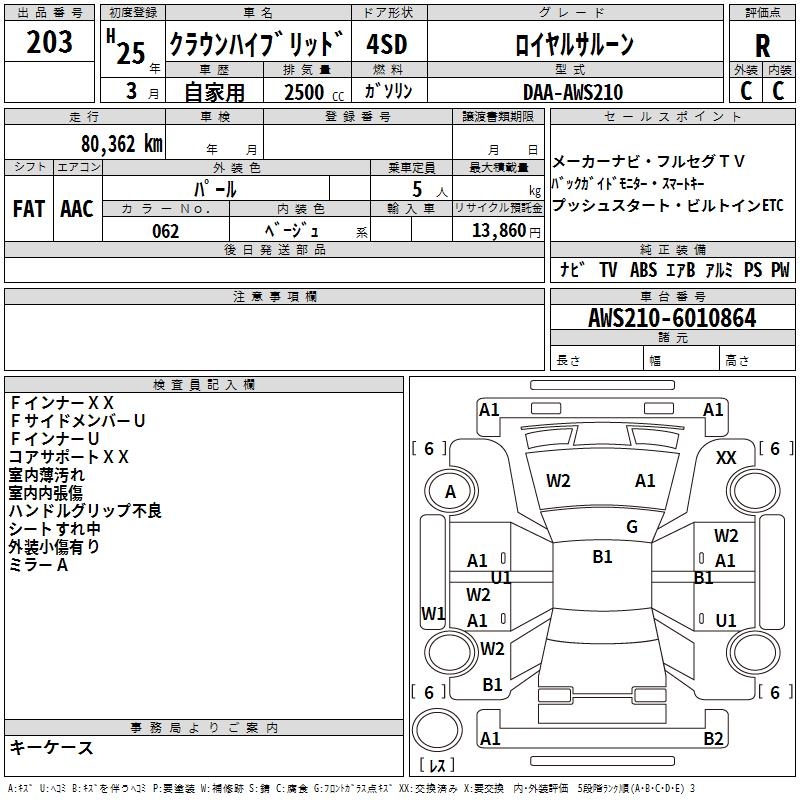Click the lot number "203"
The width and height of the screenshot is (800, 800).
[x=49, y=42]
